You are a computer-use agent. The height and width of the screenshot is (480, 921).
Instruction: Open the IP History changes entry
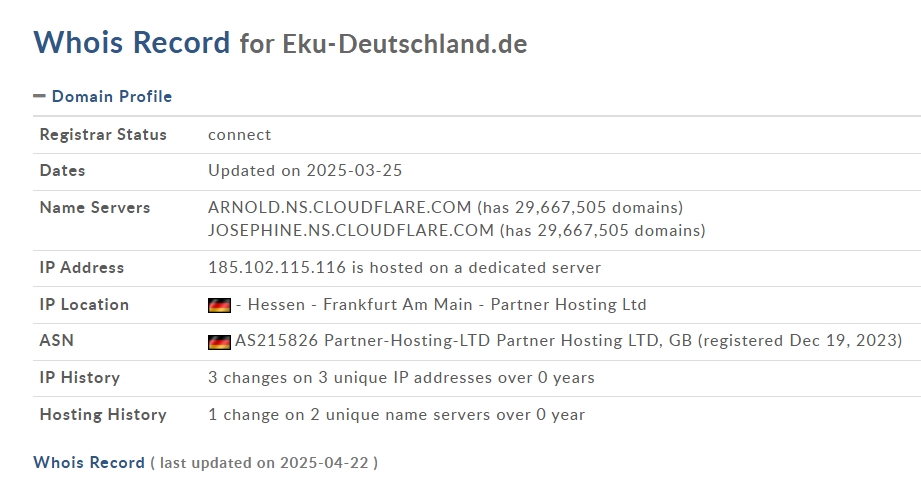tap(401, 378)
